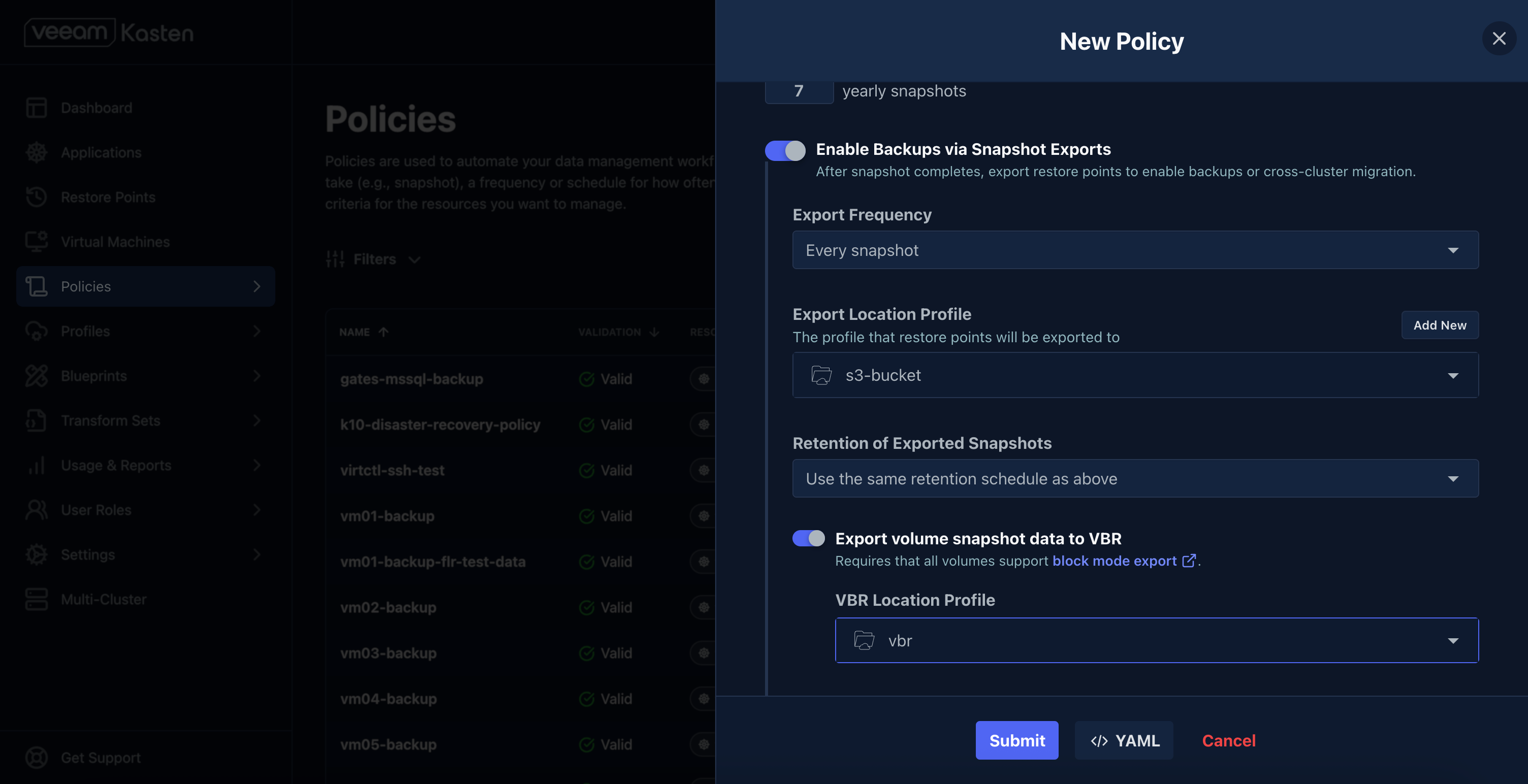
Task: Disable Enable Backups via Snapshot Exports
Action: (x=784, y=151)
